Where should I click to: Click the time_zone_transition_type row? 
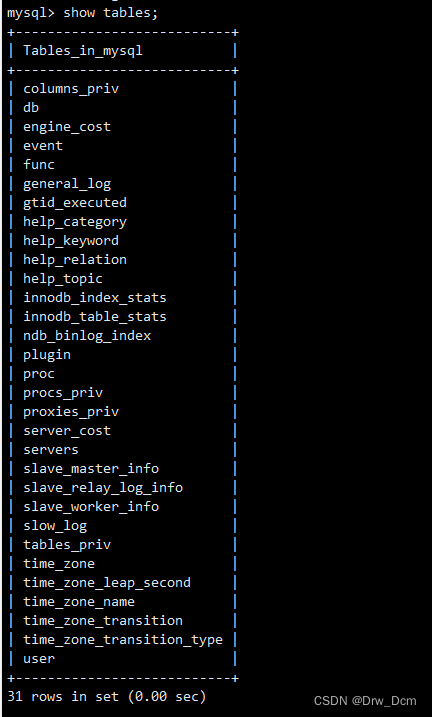pyautogui.click(x=123, y=640)
